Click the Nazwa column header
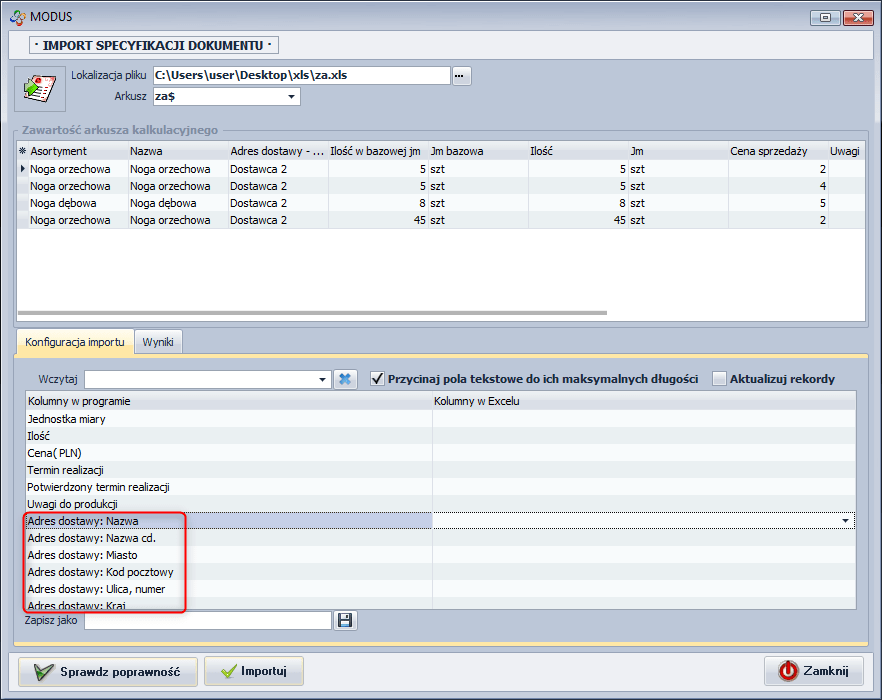This screenshot has width=882, height=700. pos(178,151)
